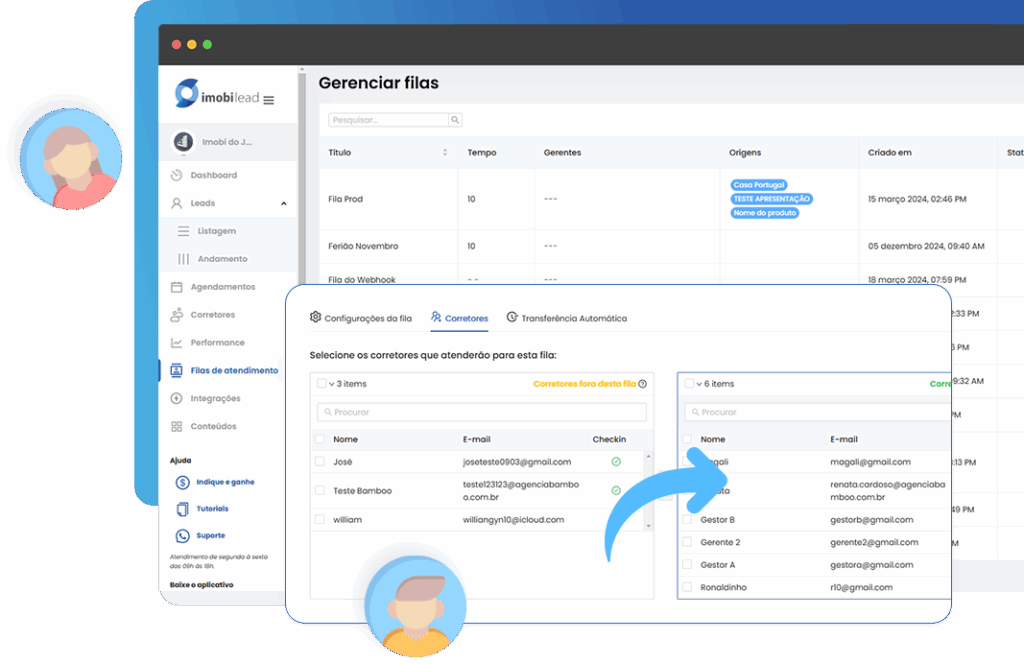Image resolution: width=1024 pixels, height=664 pixels.
Task: Open the Suporte link
Action: tap(210, 536)
